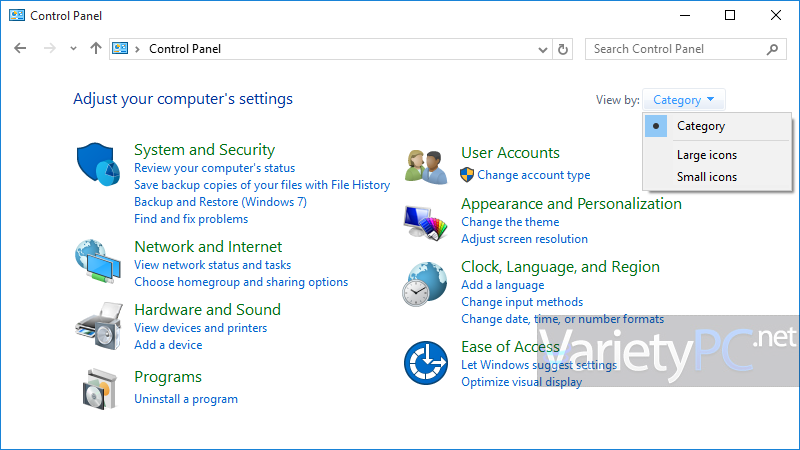Click the Network and Internet globe icon
800x450 pixels.
click(98, 261)
